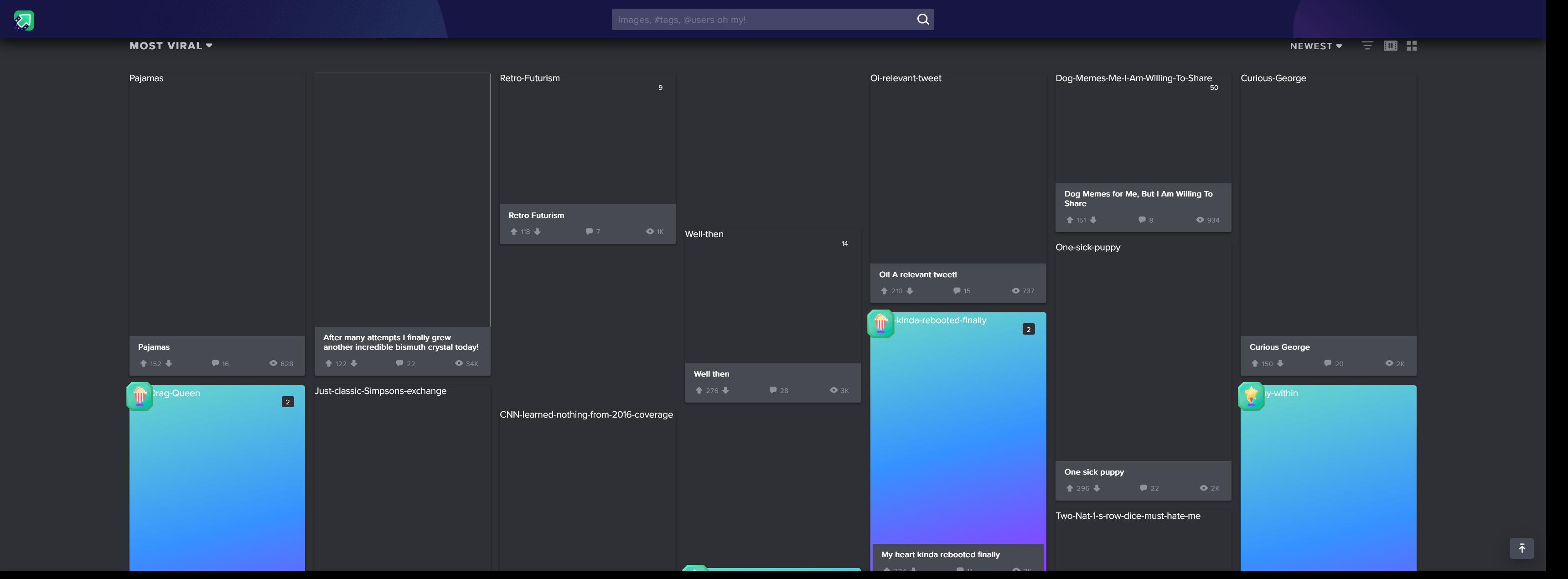This screenshot has width=1568, height=579.
Task: Open the MOST VIRAL section dropdown
Action: pyautogui.click(x=171, y=46)
